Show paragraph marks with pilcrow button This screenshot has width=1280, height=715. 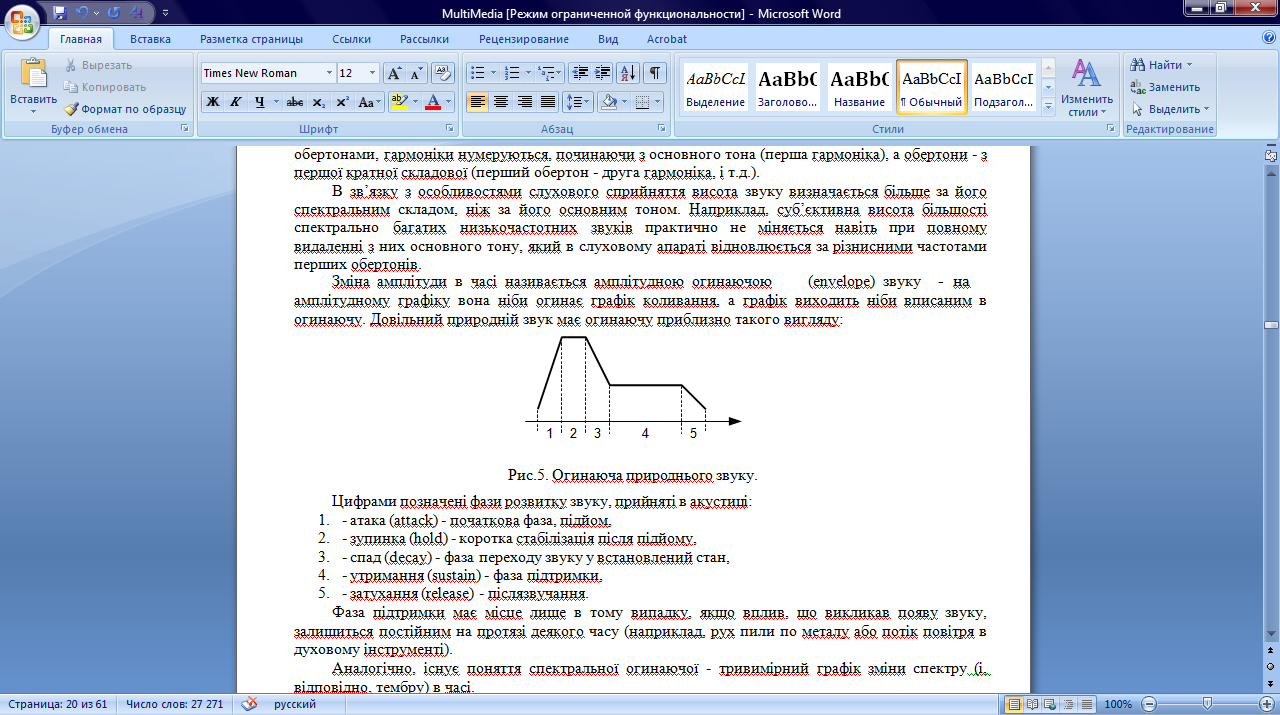pos(655,73)
